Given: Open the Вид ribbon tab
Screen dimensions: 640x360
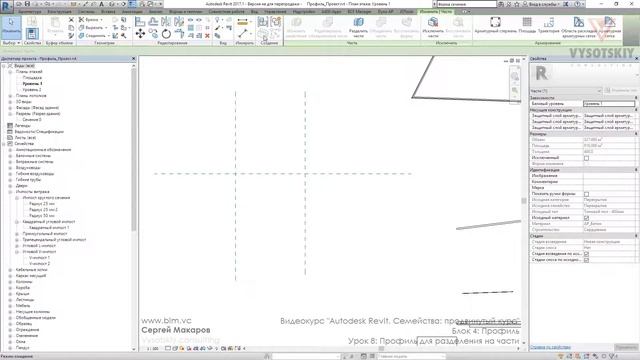Looking at the screenshot, I should click(x=254, y=12).
